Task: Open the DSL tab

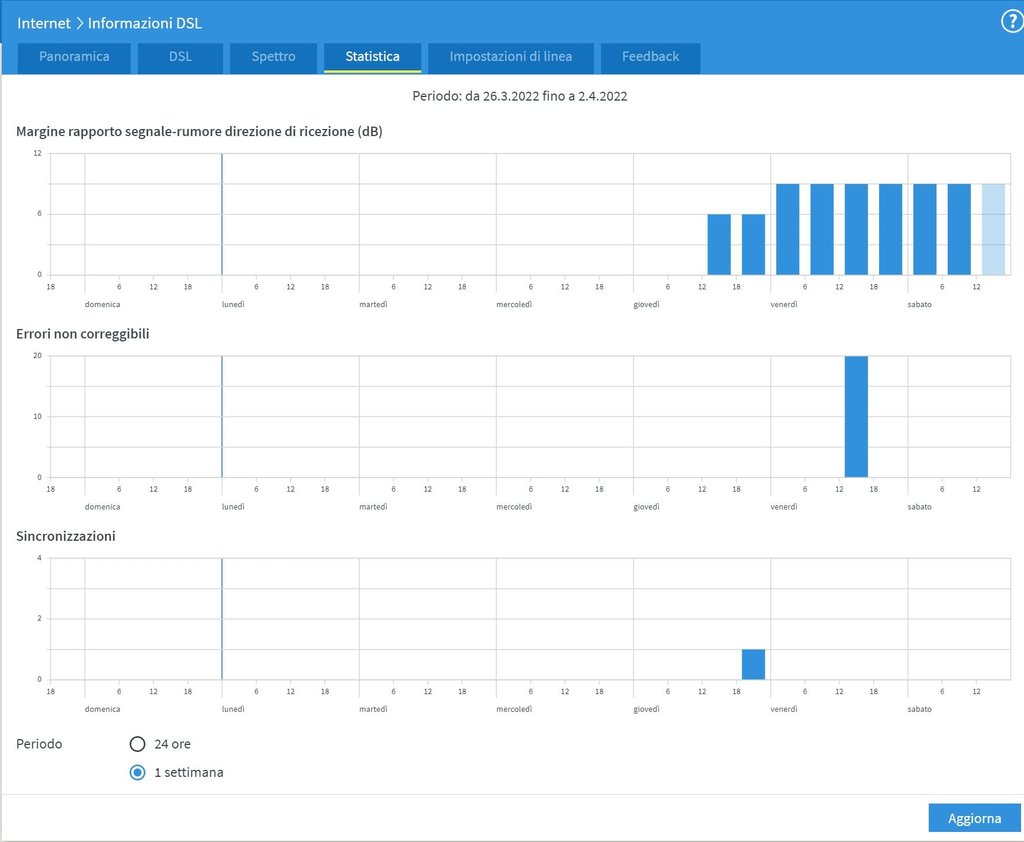Action: [180, 57]
